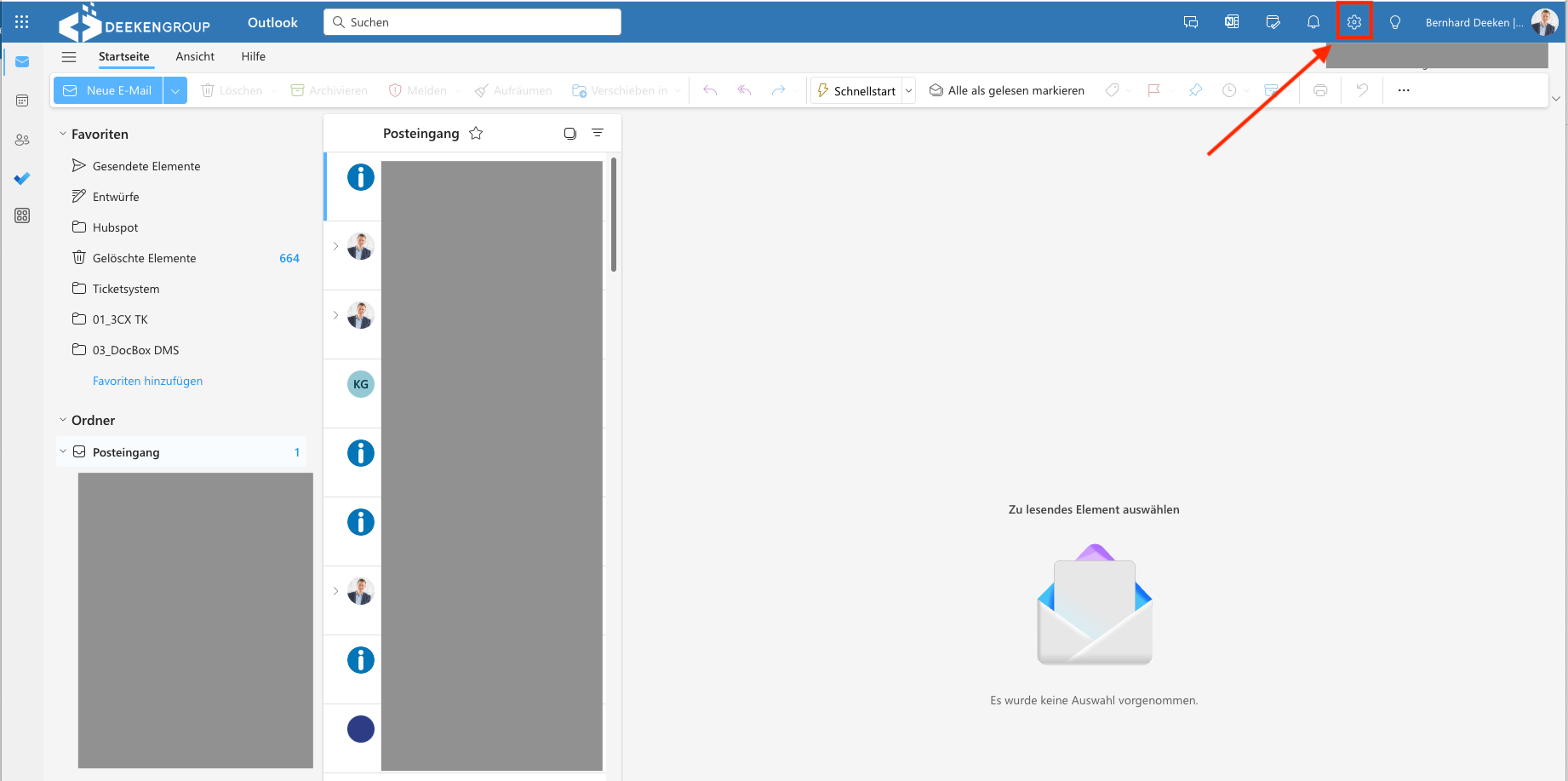Image resolution: width=1568 pixels, height=781 pixels.
Task: Click Schnellstart button
Action: tap(856, 90)
